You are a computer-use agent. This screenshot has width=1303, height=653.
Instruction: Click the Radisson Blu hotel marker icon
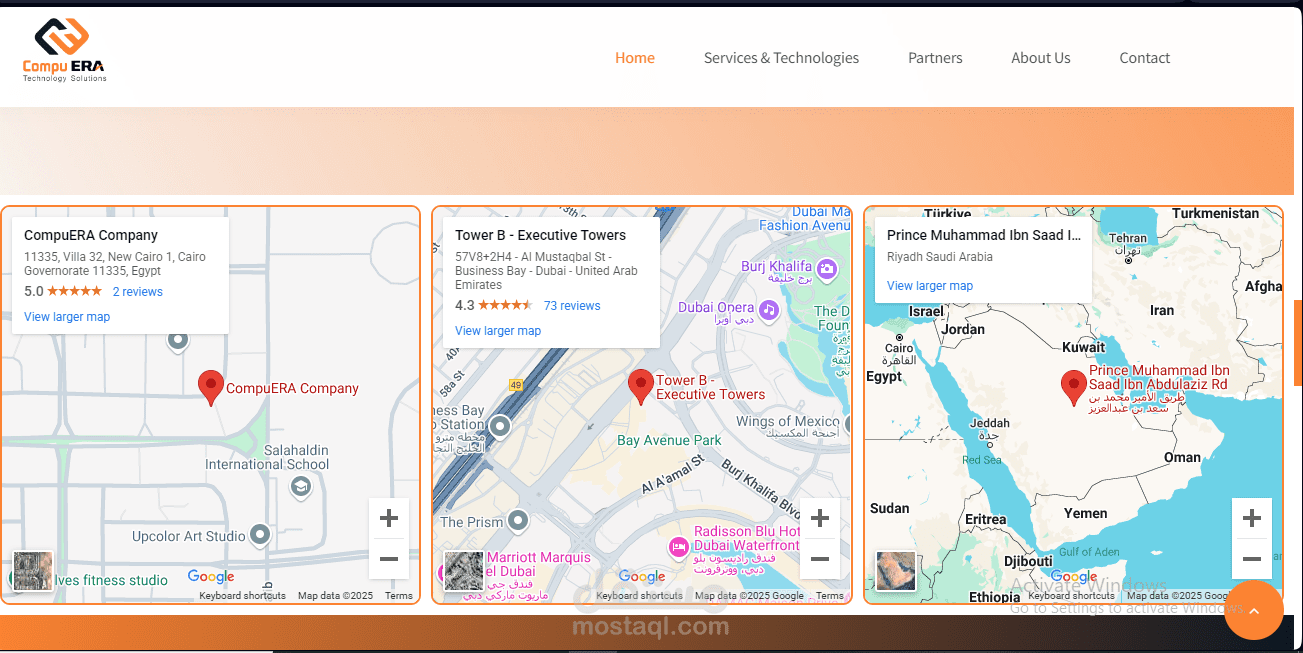679,546
